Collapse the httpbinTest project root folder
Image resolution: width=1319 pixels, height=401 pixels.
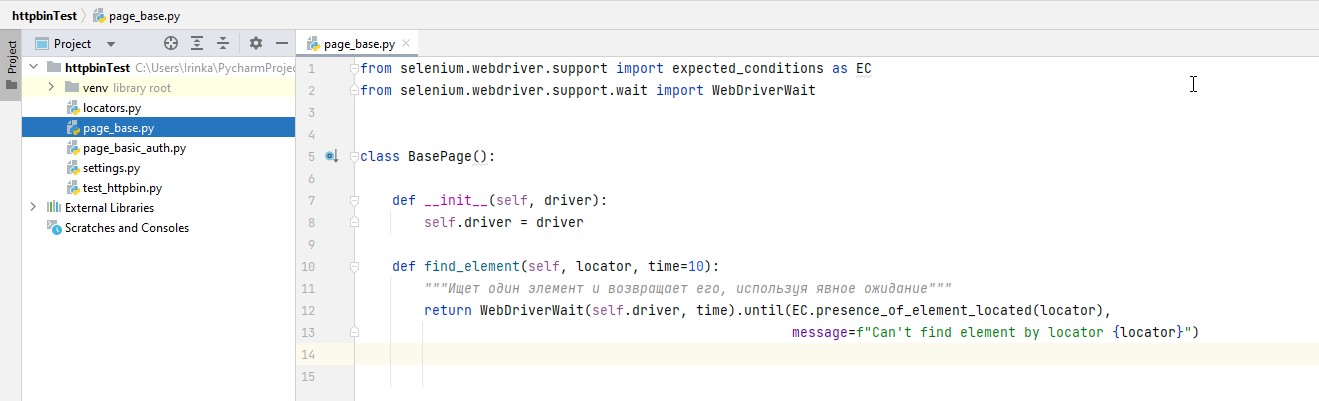pos(34,68)
